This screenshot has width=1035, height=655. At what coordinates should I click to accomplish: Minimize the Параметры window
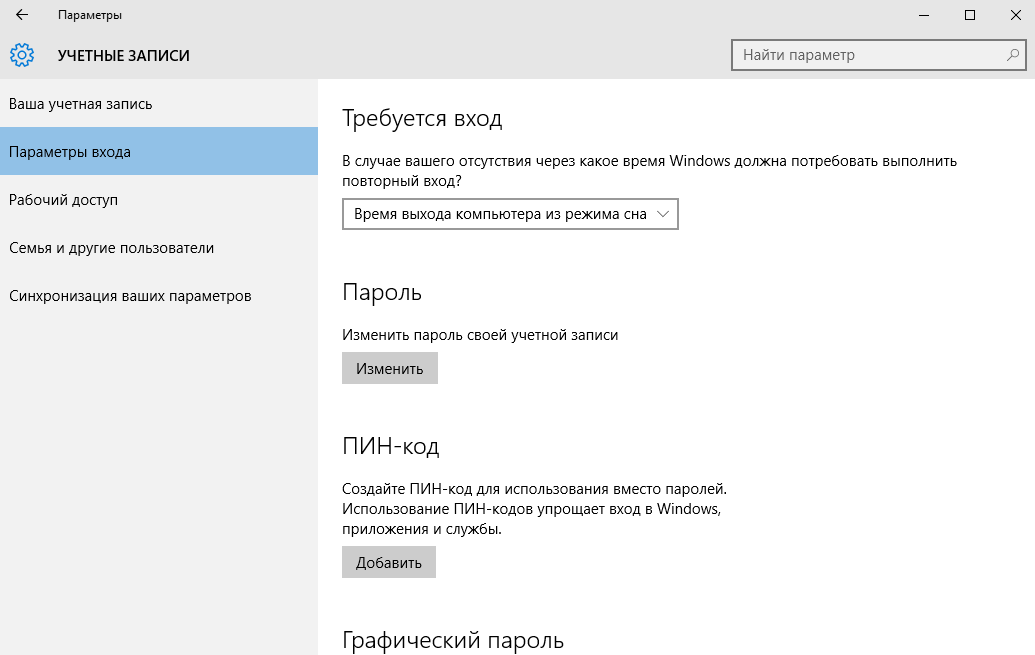[921, 15]
